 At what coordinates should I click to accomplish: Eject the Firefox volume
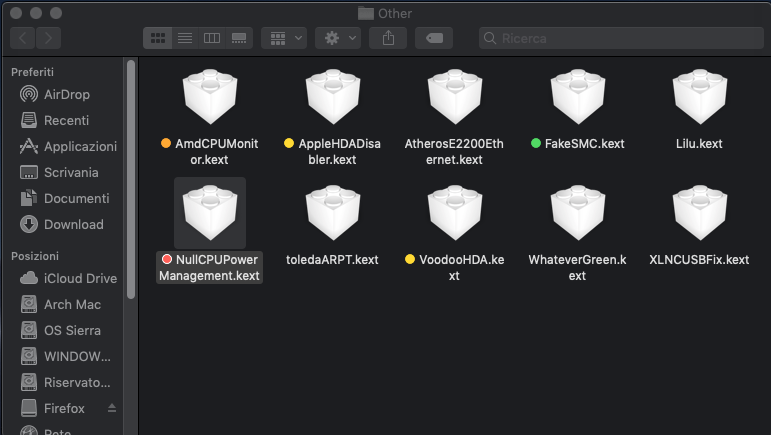[112, 408]
